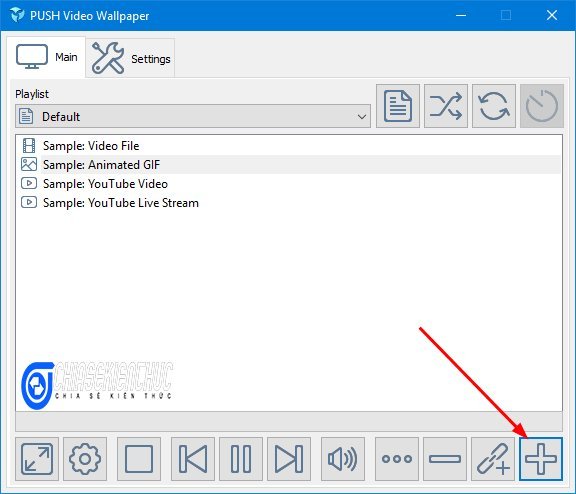Switch to the Settings tab
Screen dimensions: 576x494
130,58
